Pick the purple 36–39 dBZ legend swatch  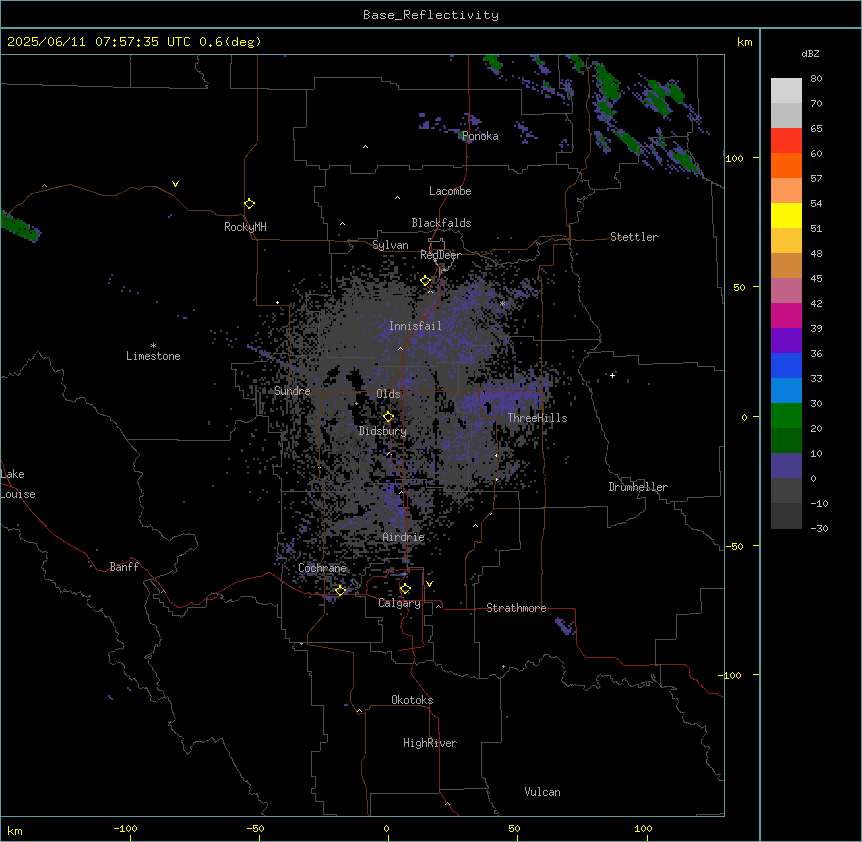pos(786,341)
